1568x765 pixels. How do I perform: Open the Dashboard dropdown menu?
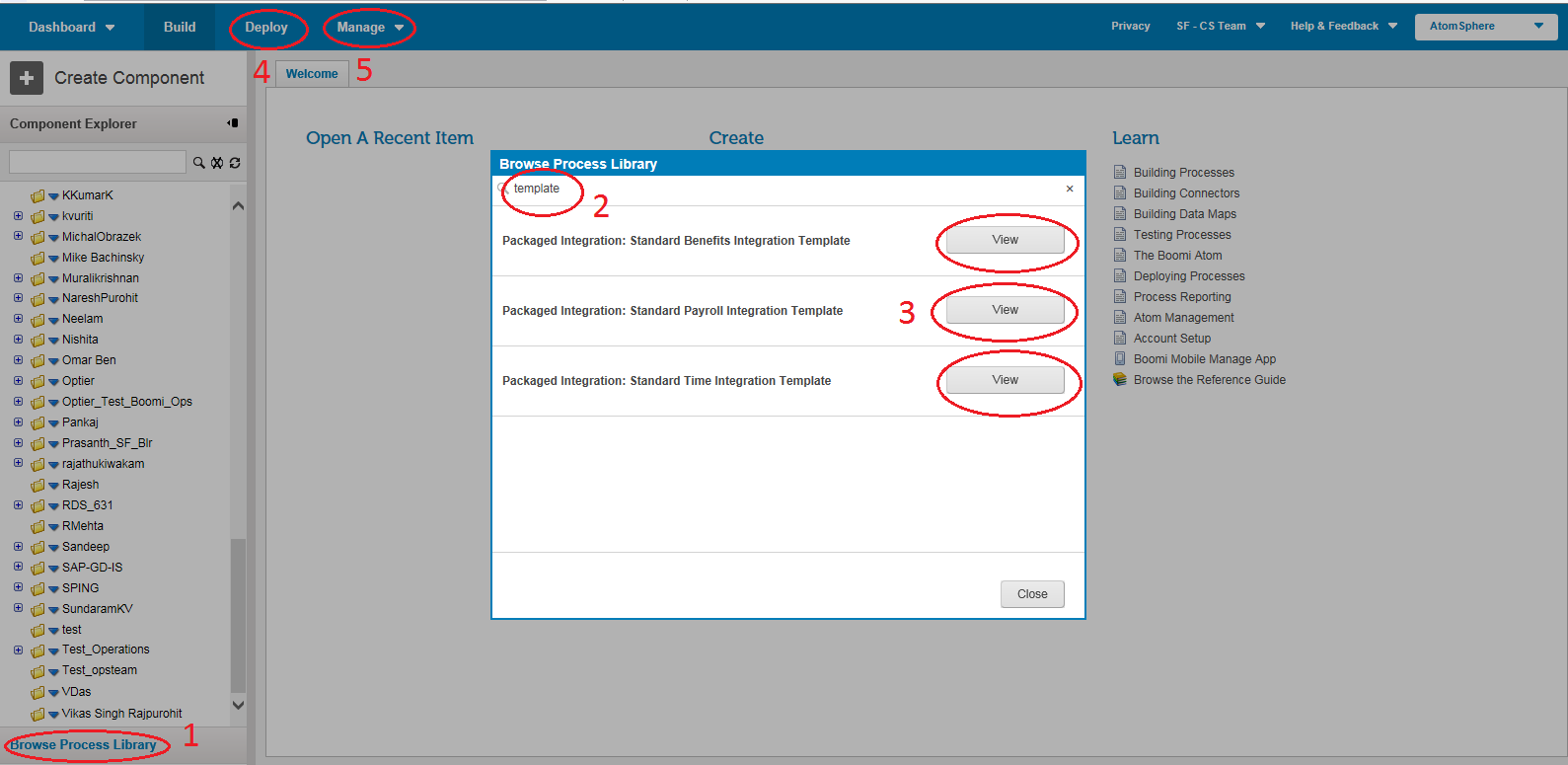71,27
